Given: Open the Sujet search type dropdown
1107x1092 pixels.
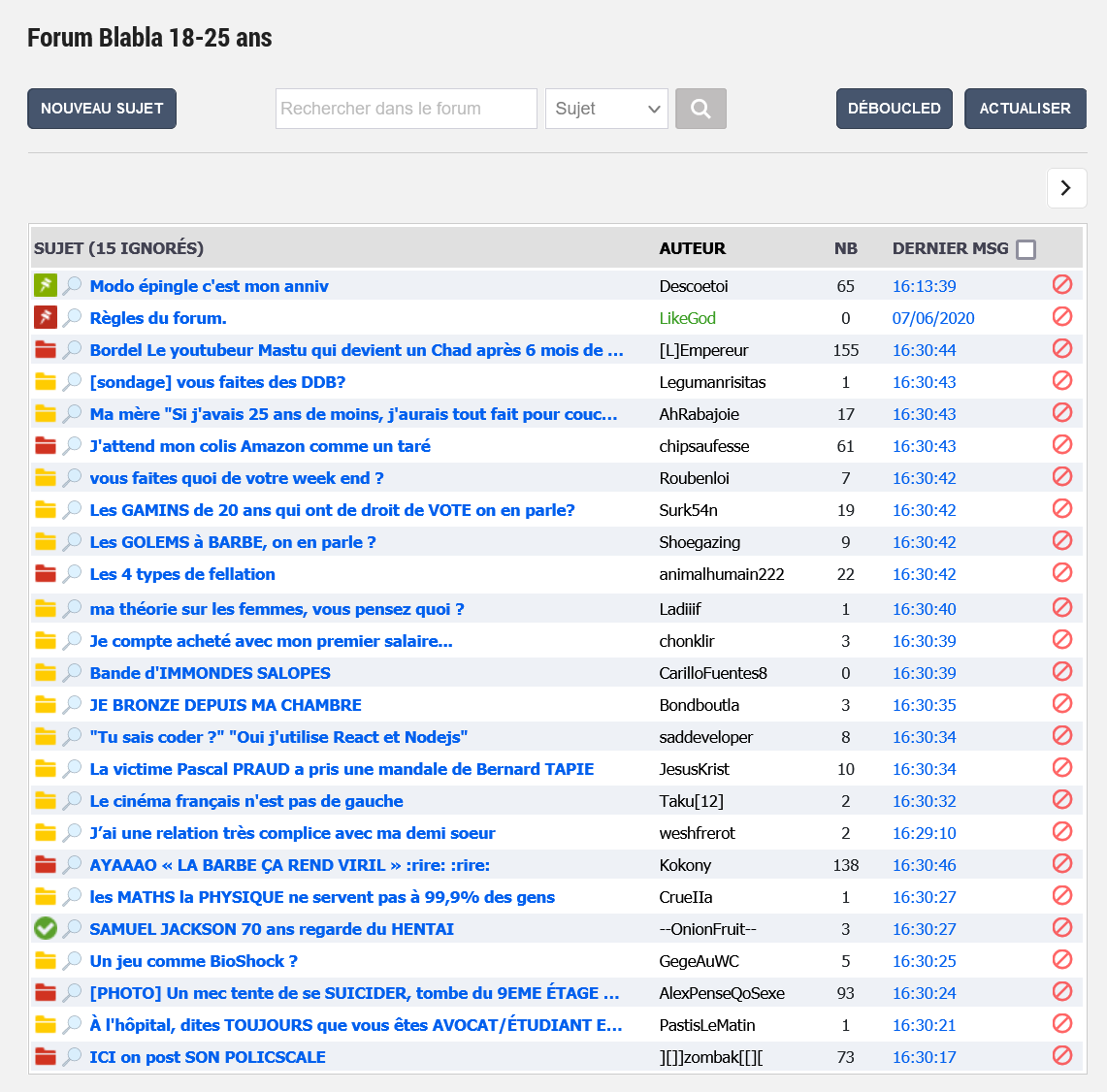Looking at the screenshot, I should click(x=606, y=109).
